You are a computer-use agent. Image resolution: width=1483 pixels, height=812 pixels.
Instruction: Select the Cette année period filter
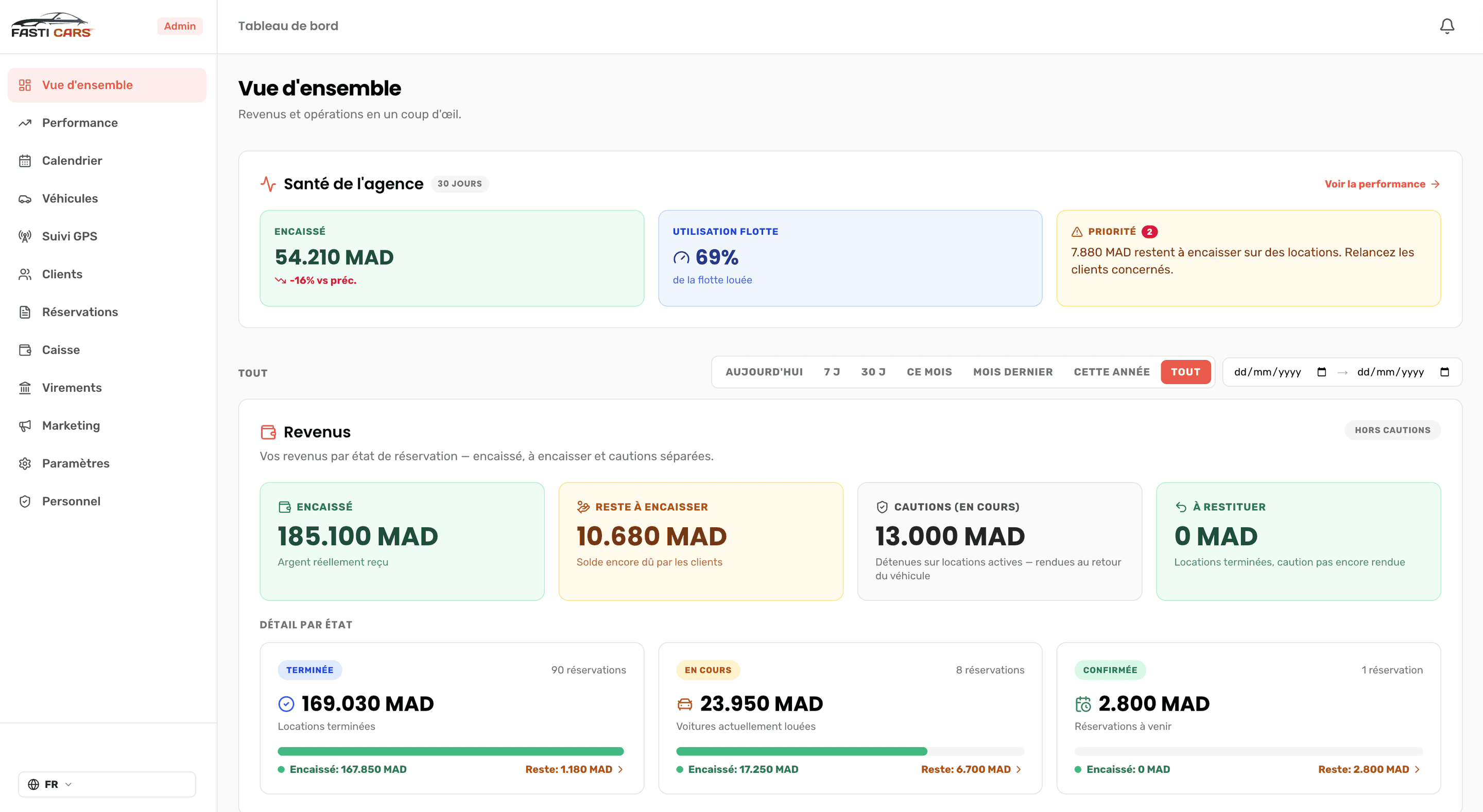click(x=1112, y=372)
